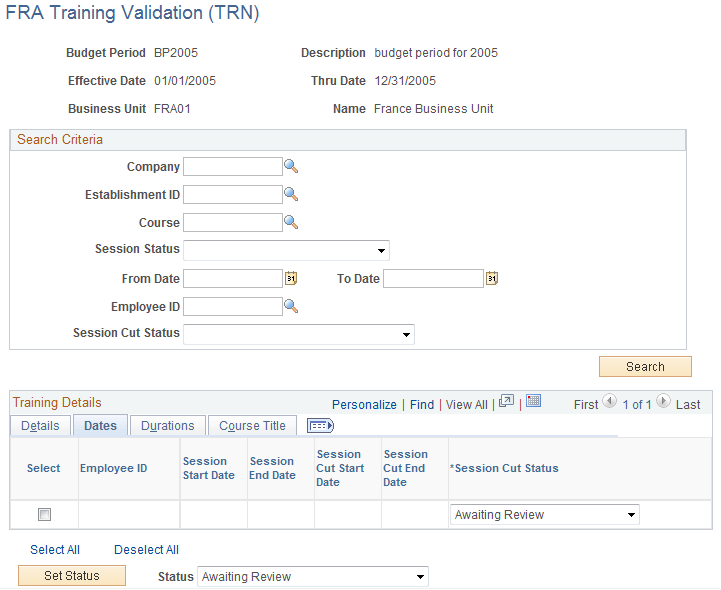This screenshot has width=721, height=590.
Task: Click the Search button
Action: tap(645, 367)
